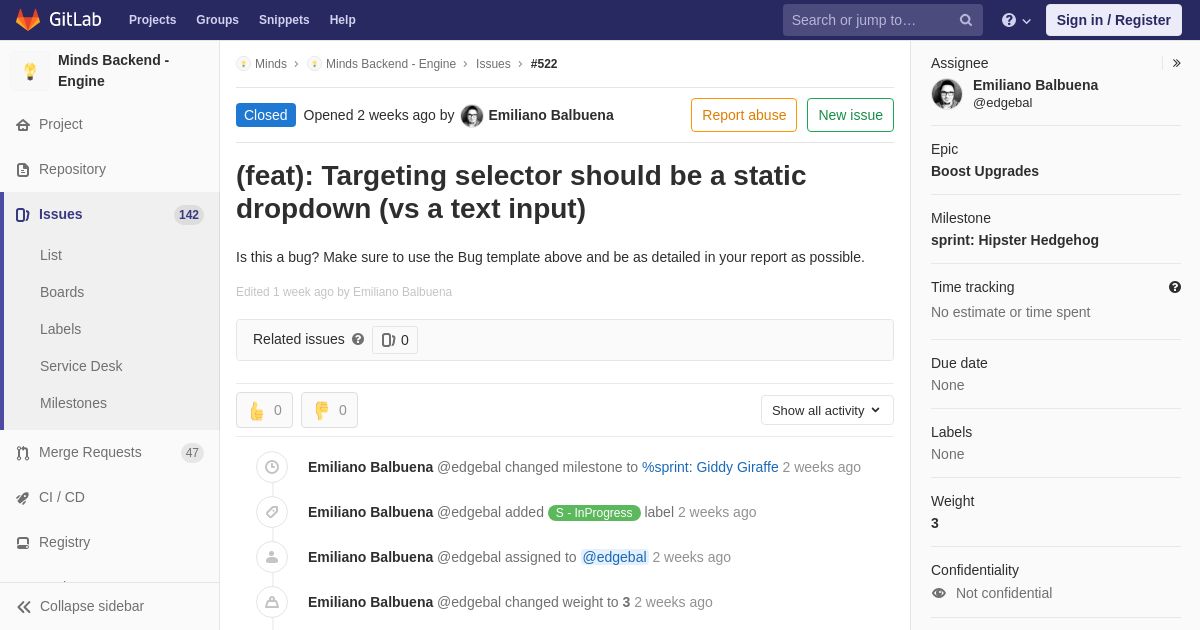Viewport: 1200px width, 630px height.
Task: Click the label tag activity icon
Action: pos(272,512)
